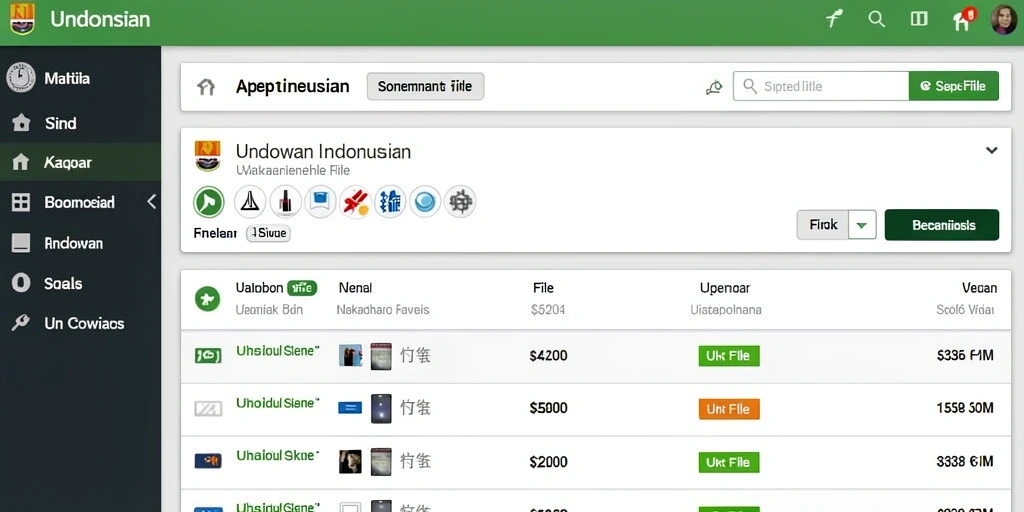1024x512 pixels.
Task: Click the search magnifier icon in top bar
Action: pyautogui.click(x=876, y=19)
